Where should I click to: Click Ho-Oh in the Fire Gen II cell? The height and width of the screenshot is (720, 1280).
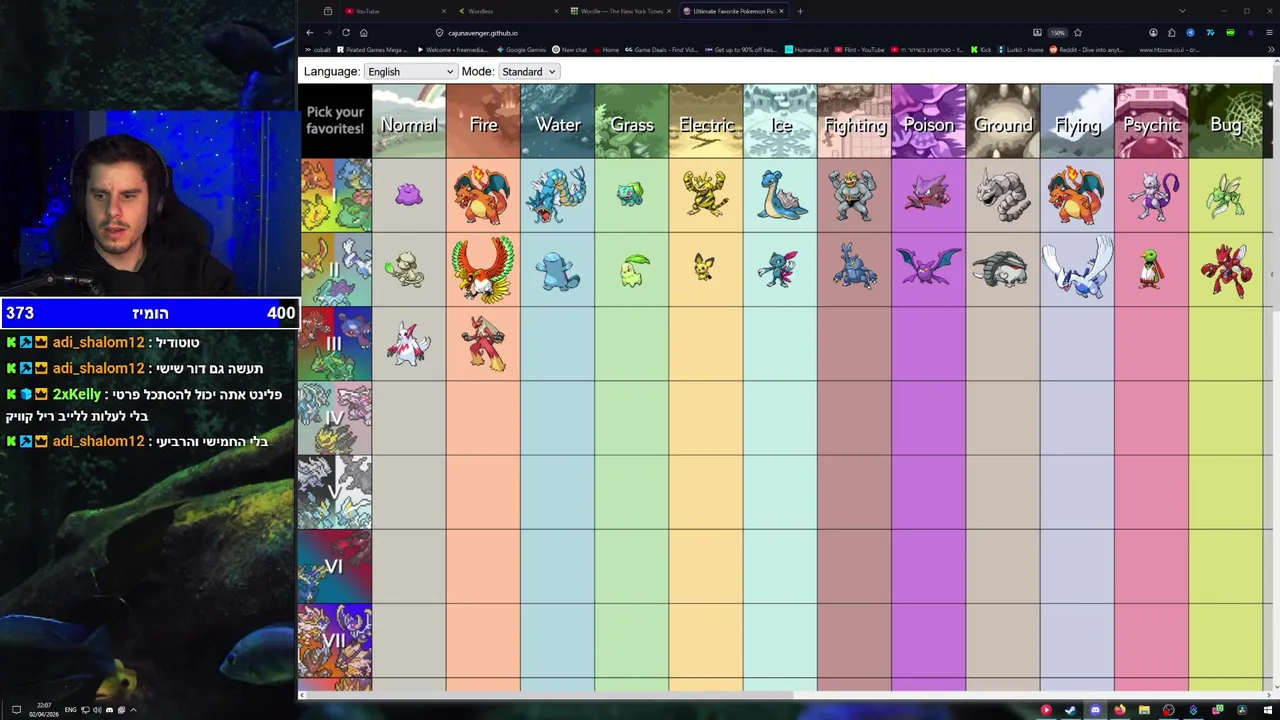[483, 270]
